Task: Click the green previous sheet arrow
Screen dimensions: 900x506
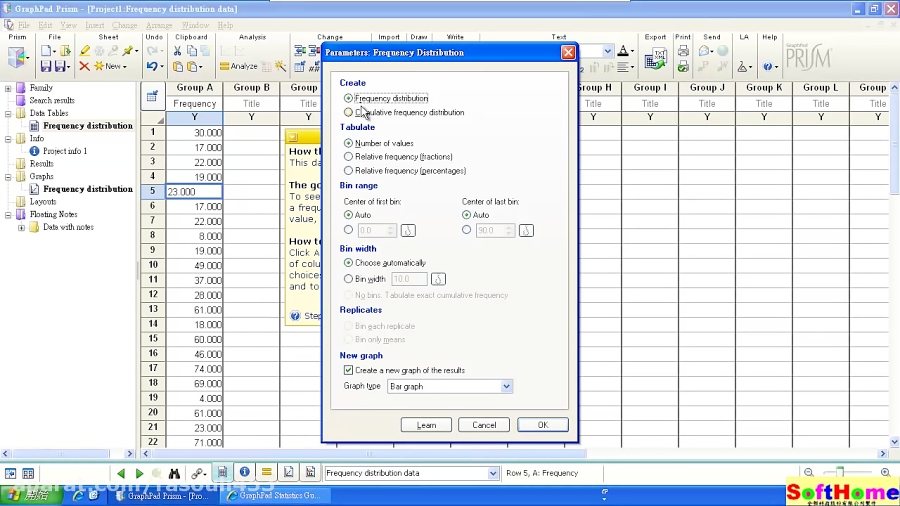Action: click(x=121, y=473)
